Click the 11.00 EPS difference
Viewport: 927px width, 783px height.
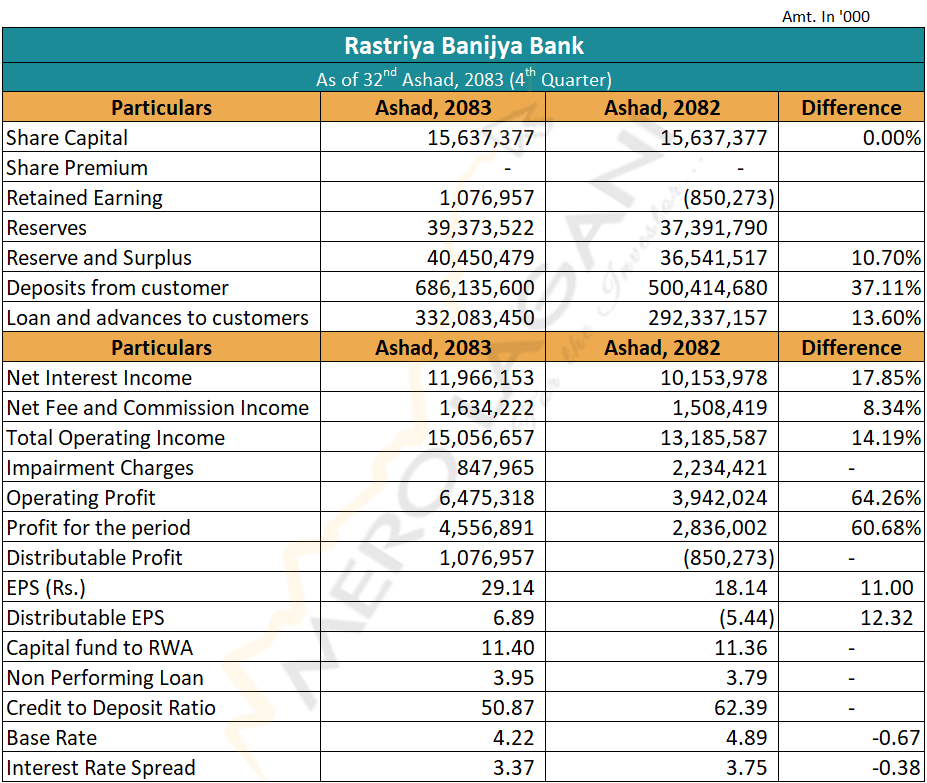coord(887,588)
